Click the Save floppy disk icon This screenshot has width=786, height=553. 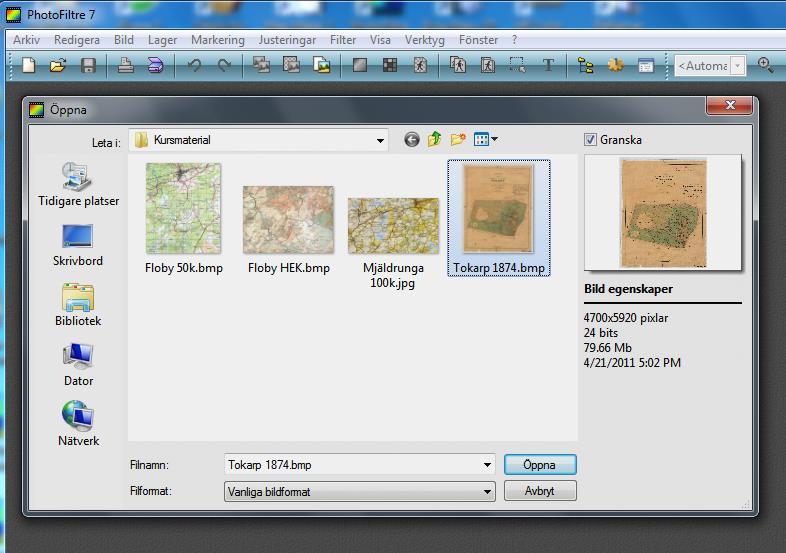pos(88,65)
